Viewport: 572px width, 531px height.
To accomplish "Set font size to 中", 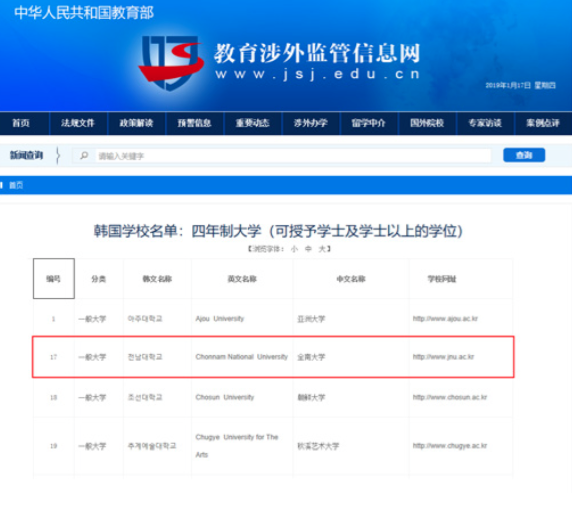I will pyautogui.click(x=308, y=249).
